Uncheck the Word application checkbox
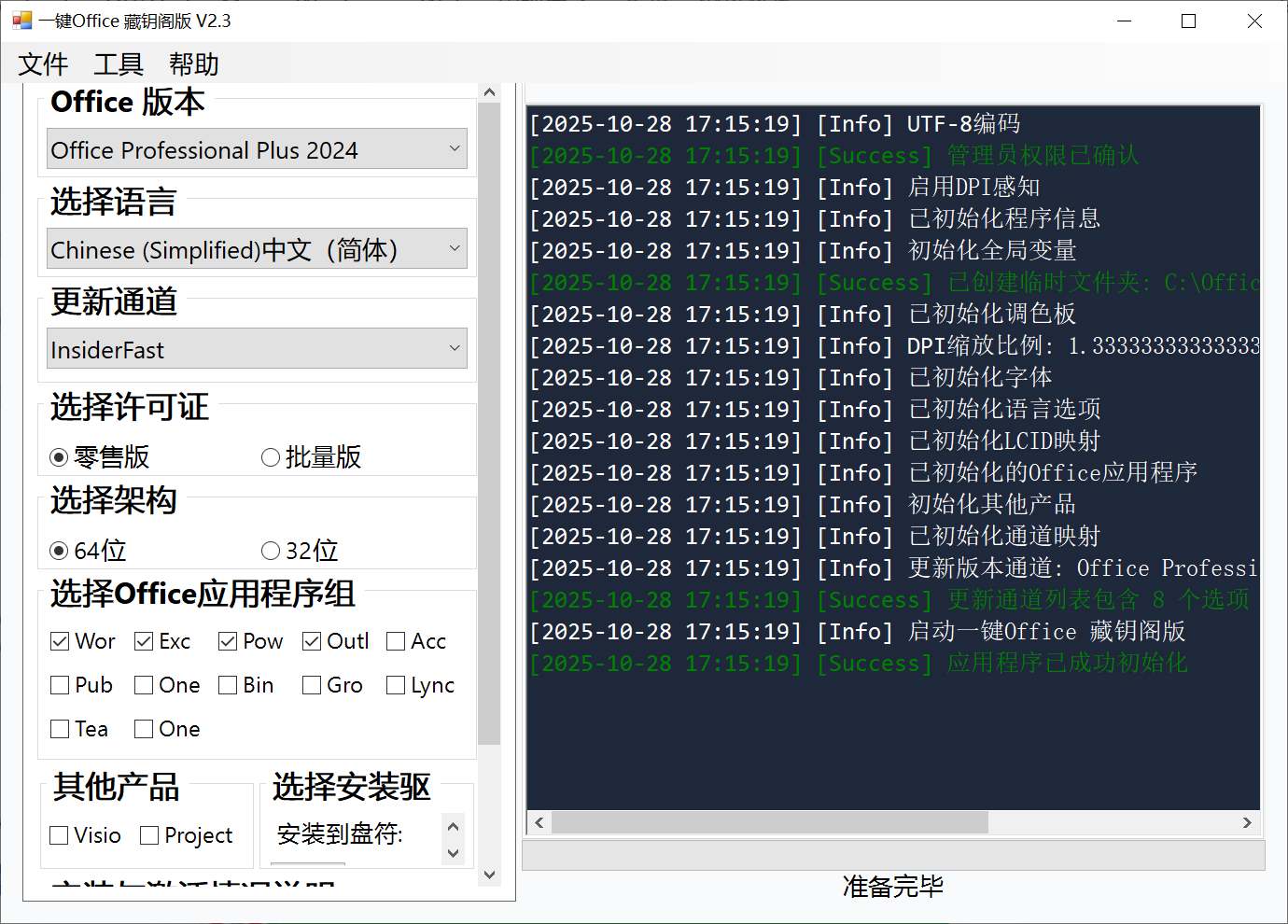1288x924 pixels. tap(60, 641)
